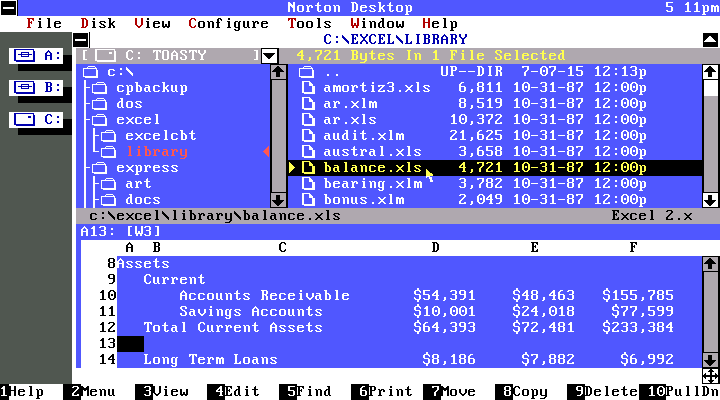Click tree pane scroll down arrow
Image resolution: width=720 pixels, height=400 pixels.
(x=278, y=200)
